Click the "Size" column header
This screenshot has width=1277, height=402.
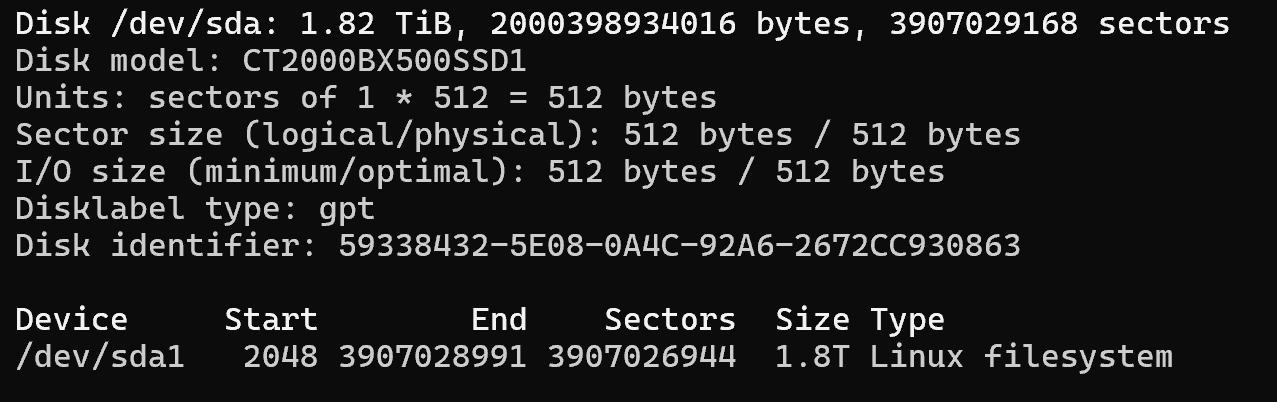pos(812,319)
